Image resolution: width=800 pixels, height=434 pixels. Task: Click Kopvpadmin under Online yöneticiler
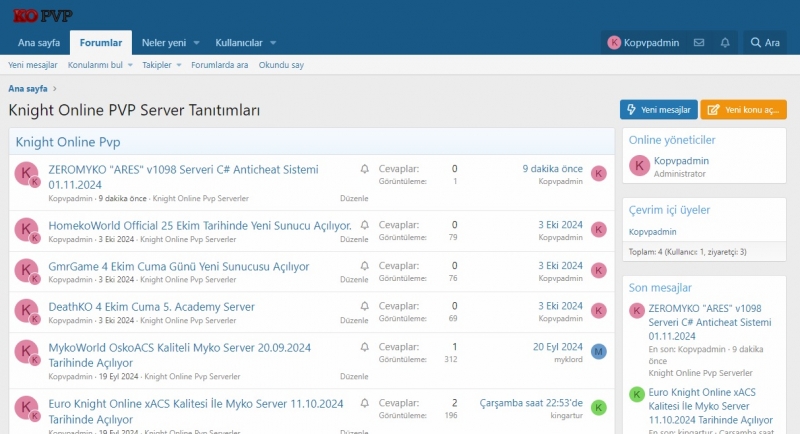tap(681, 161)
